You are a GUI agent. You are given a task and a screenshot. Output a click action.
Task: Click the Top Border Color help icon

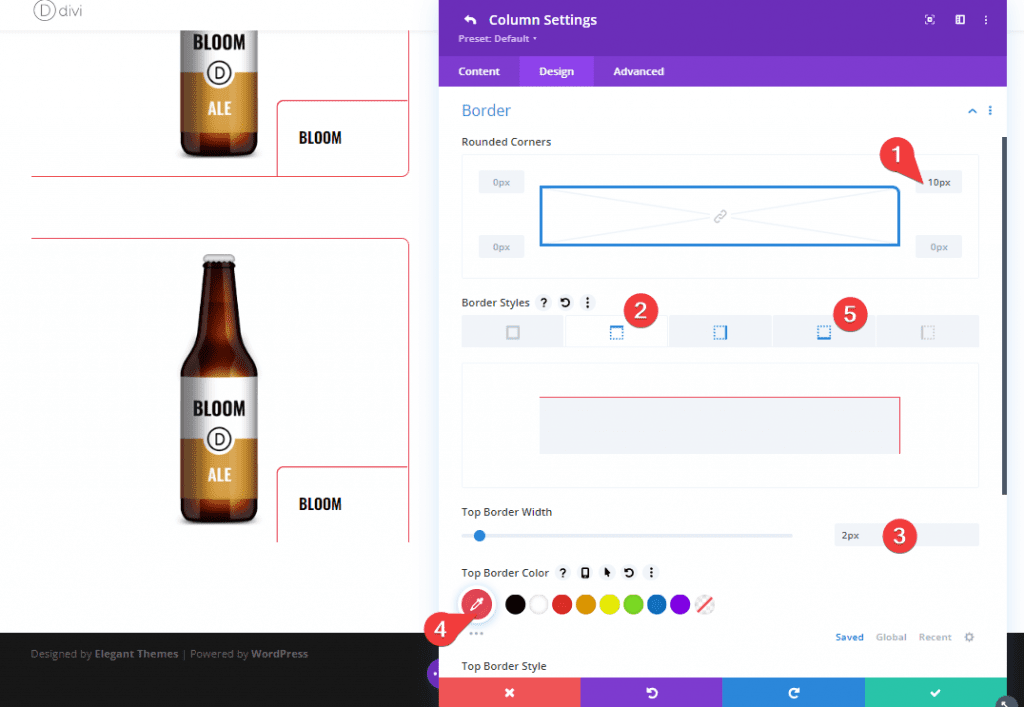tap(562, 573)
